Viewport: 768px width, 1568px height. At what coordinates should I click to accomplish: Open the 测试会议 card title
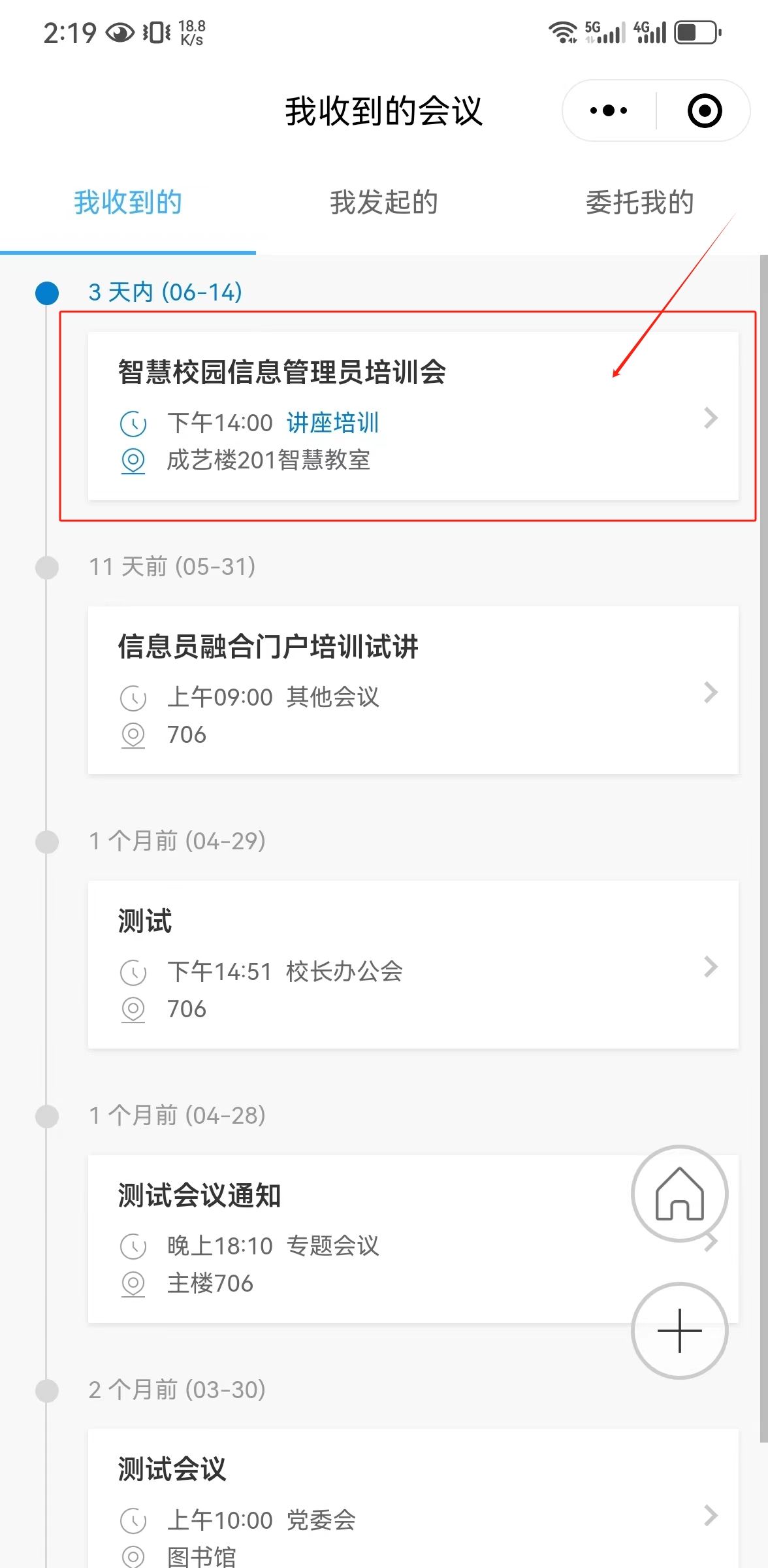[x=172, y=1470]
